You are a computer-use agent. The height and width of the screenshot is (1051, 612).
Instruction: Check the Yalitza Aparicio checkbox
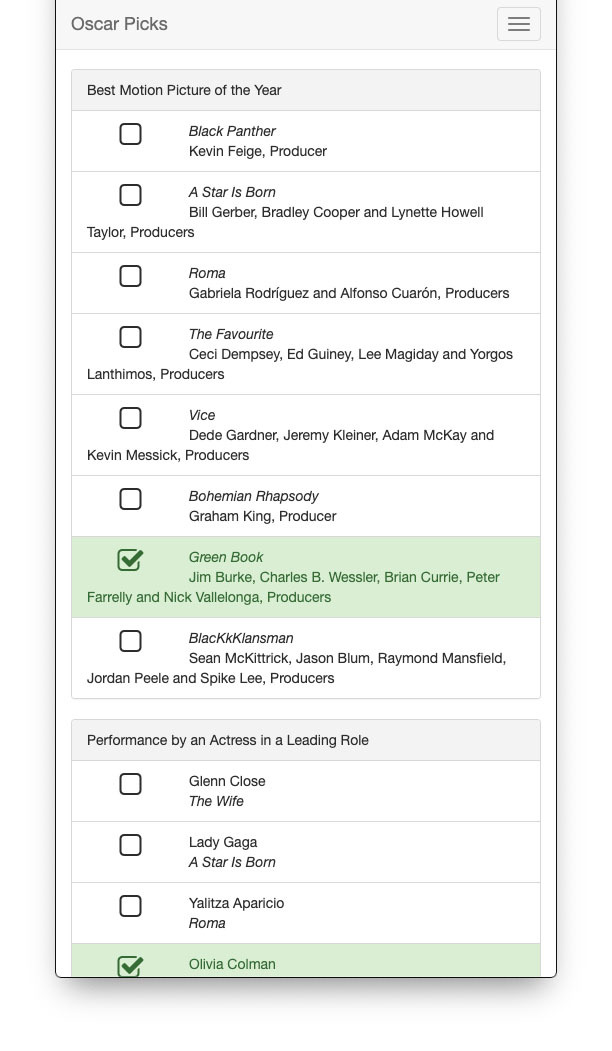click(x=130, y=906)
